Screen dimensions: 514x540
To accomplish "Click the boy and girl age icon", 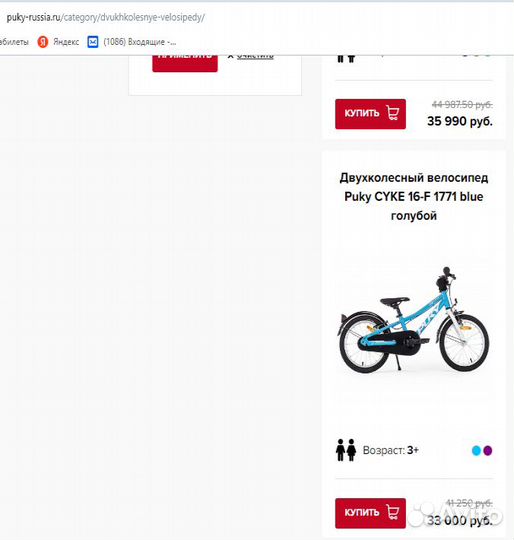I will [x=346, y=450].
